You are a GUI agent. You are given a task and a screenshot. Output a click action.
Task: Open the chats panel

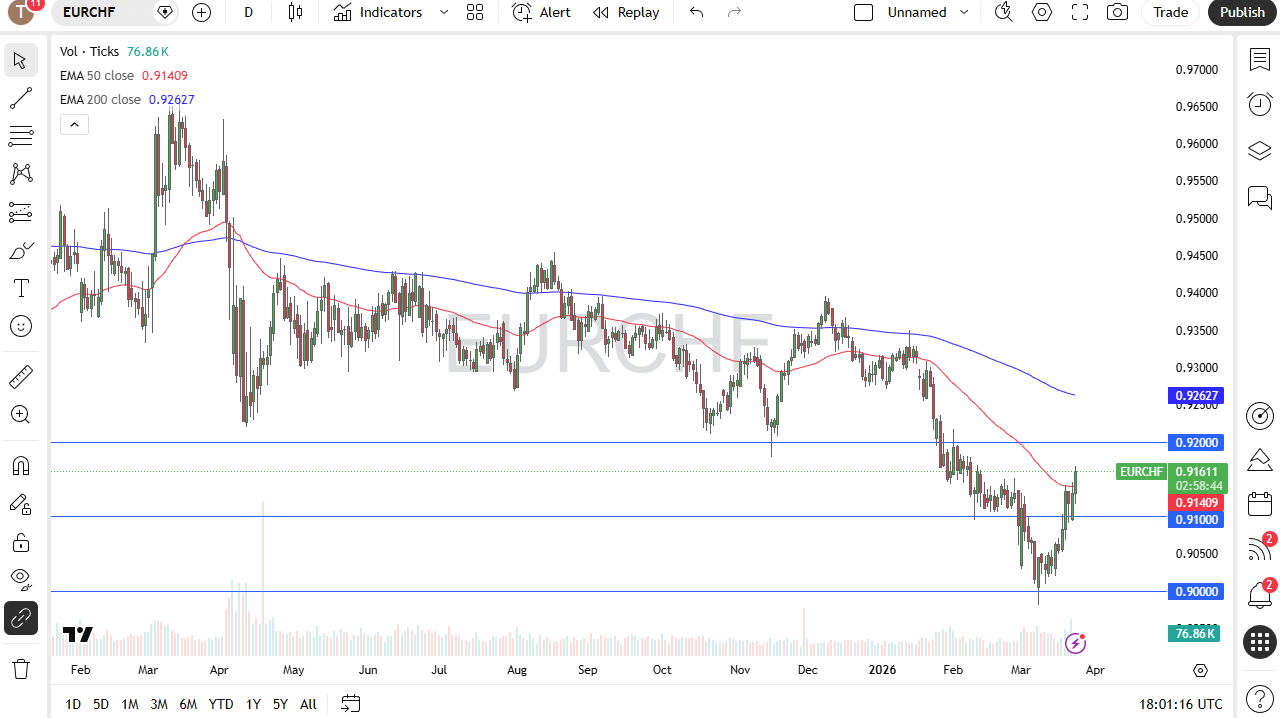click(x=1259, y=197)
